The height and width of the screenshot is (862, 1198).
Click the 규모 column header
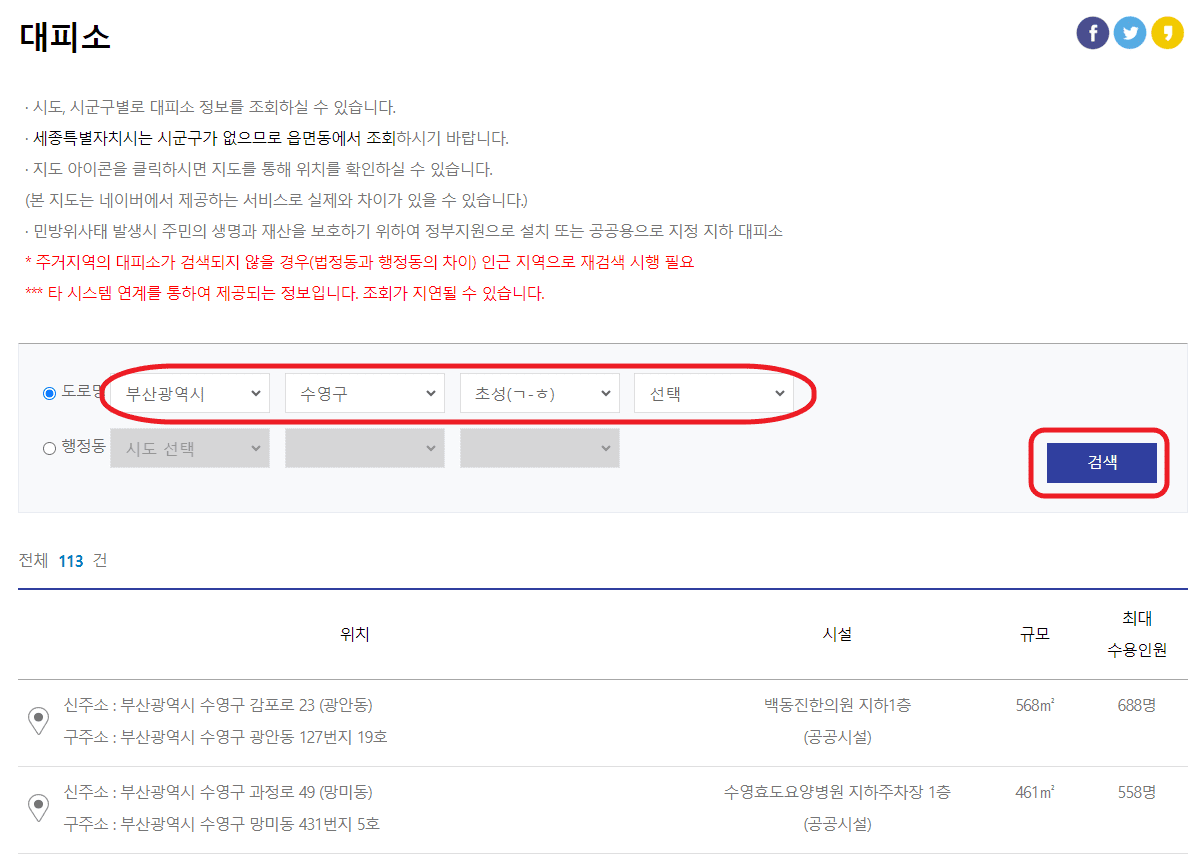(x=1035, y=633)
